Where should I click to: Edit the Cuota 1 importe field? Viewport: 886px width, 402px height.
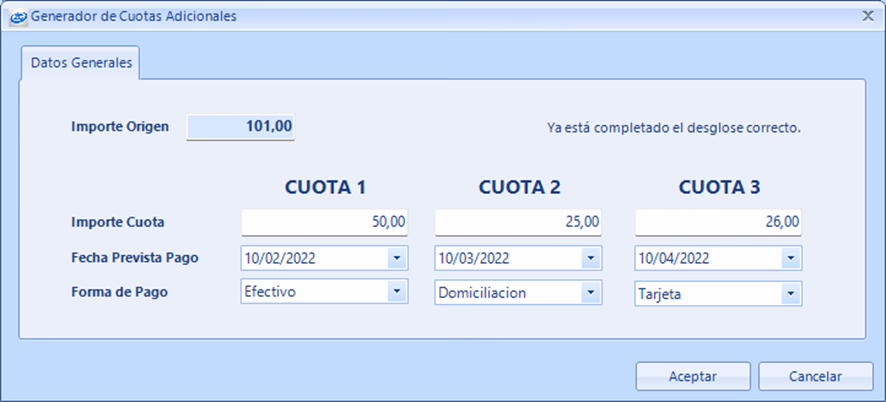[x=324, y=222]
